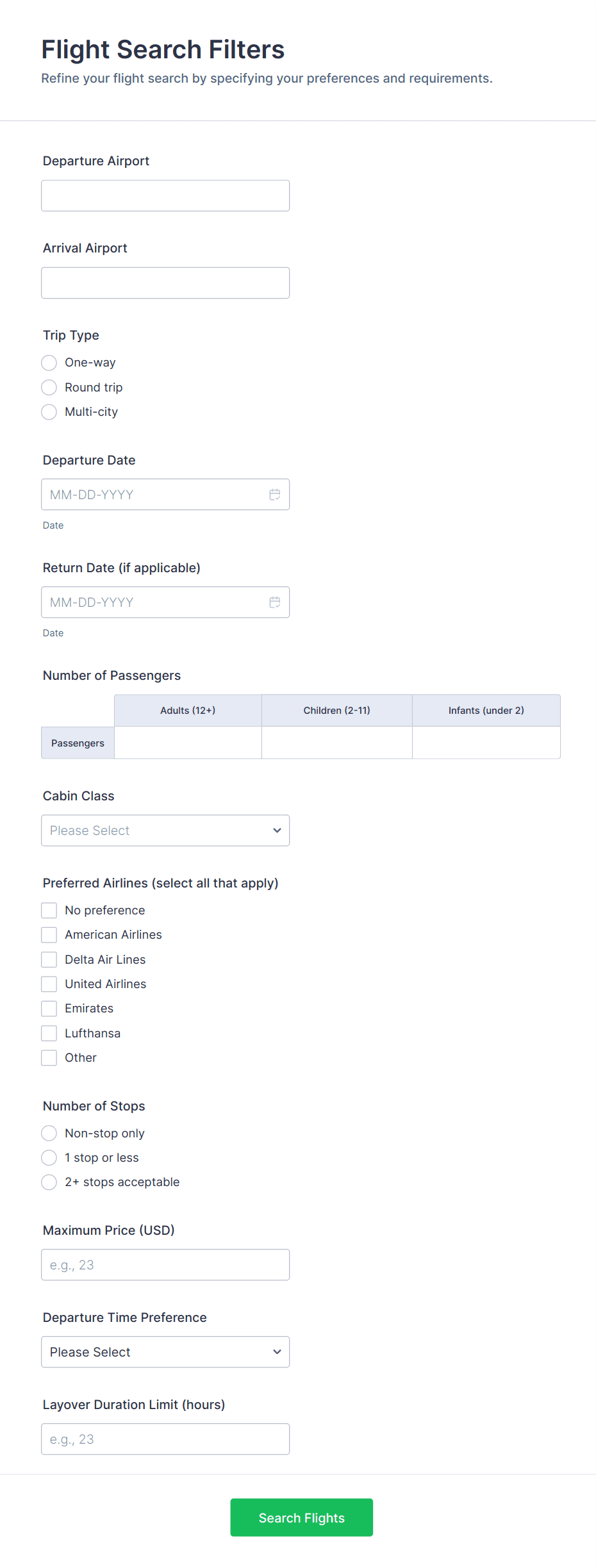Check the Lufthansa airline option
Screen dimensions: 596x1568
coord(49,1034)
